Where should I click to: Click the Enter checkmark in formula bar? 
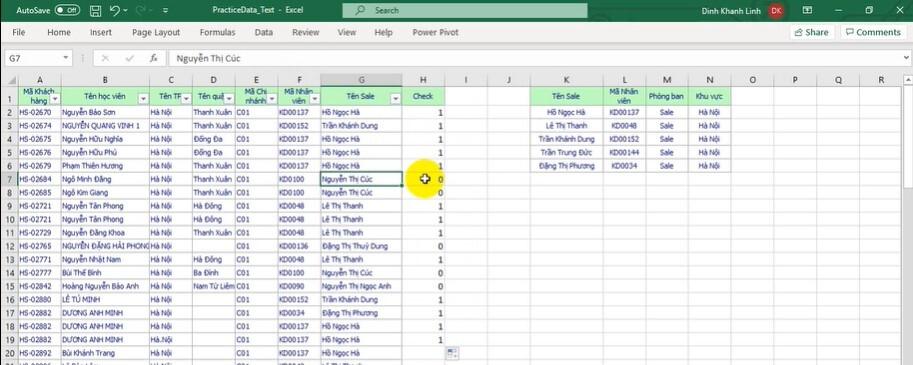pyautogui.click(x=129, y=58)
